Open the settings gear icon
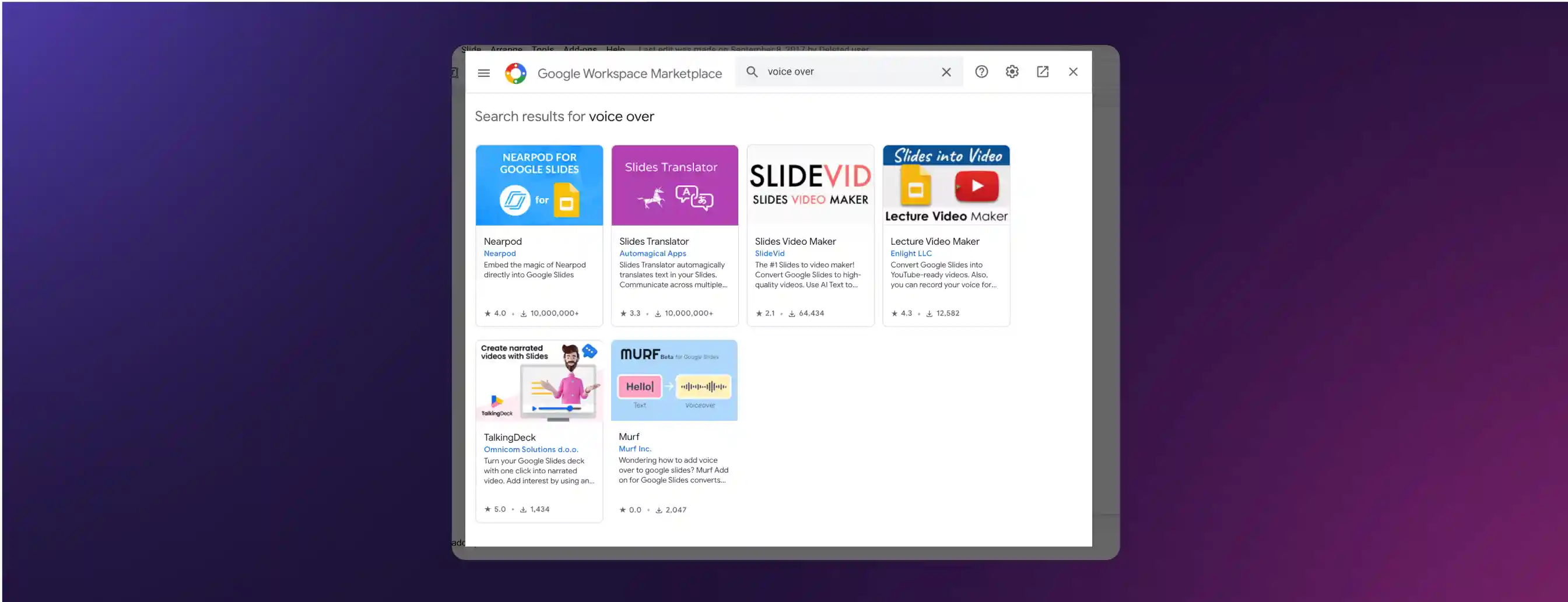Viewport: 1568px width, 602px height. 1012,72
